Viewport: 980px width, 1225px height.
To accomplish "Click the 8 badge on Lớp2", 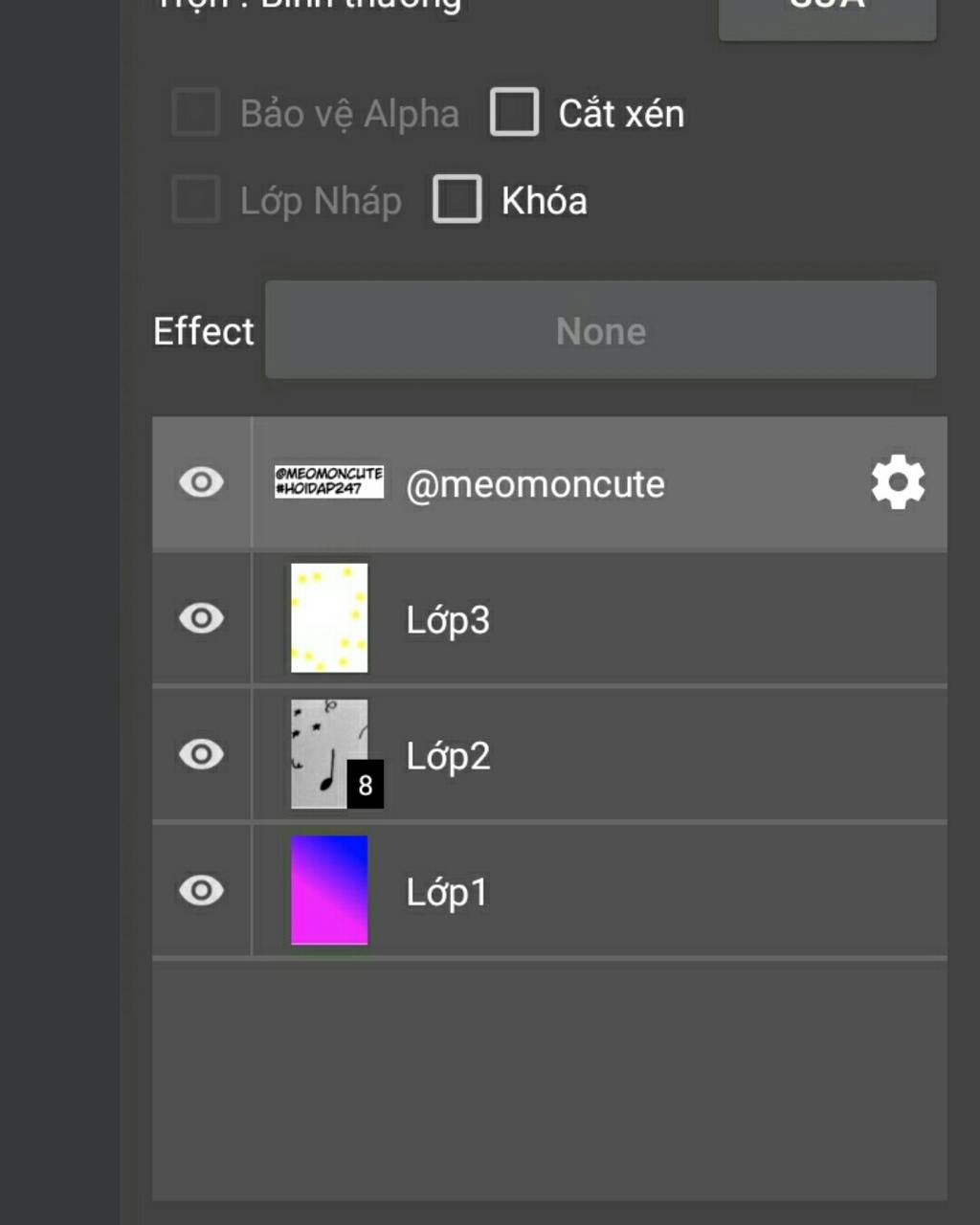I will pyautogui.click(x=365, y=785).
